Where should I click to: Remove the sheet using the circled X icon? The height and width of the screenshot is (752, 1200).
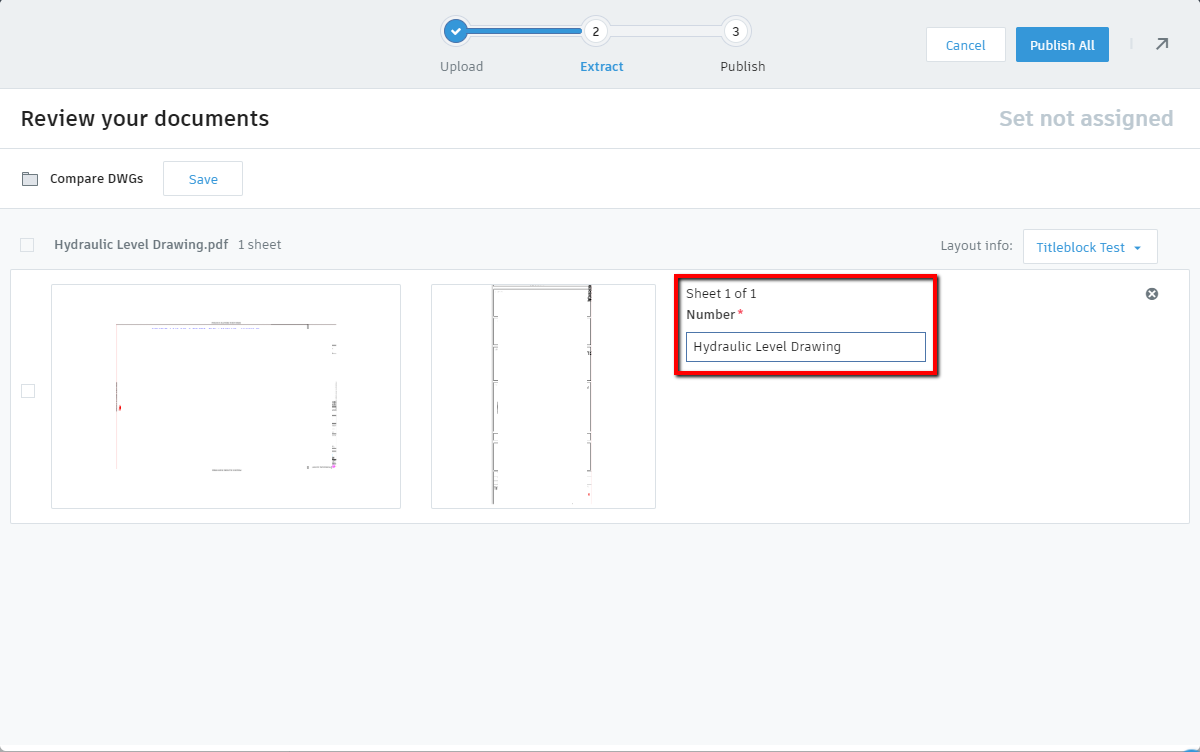click(1152, 294)
